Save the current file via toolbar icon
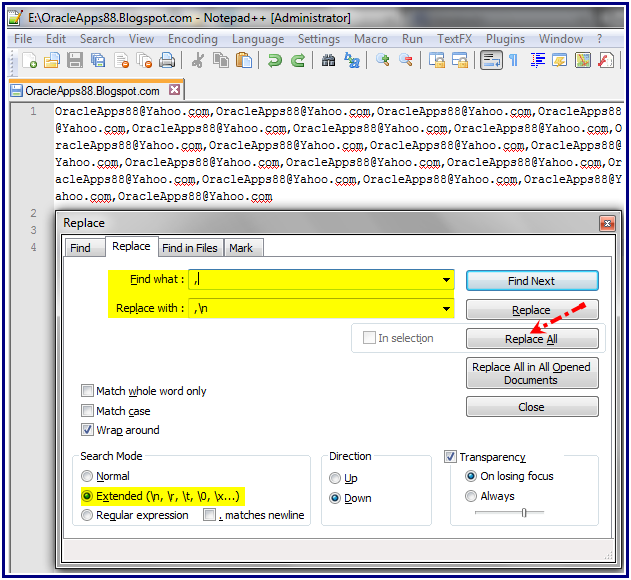The image size is (631, 580). pos(75,60)
